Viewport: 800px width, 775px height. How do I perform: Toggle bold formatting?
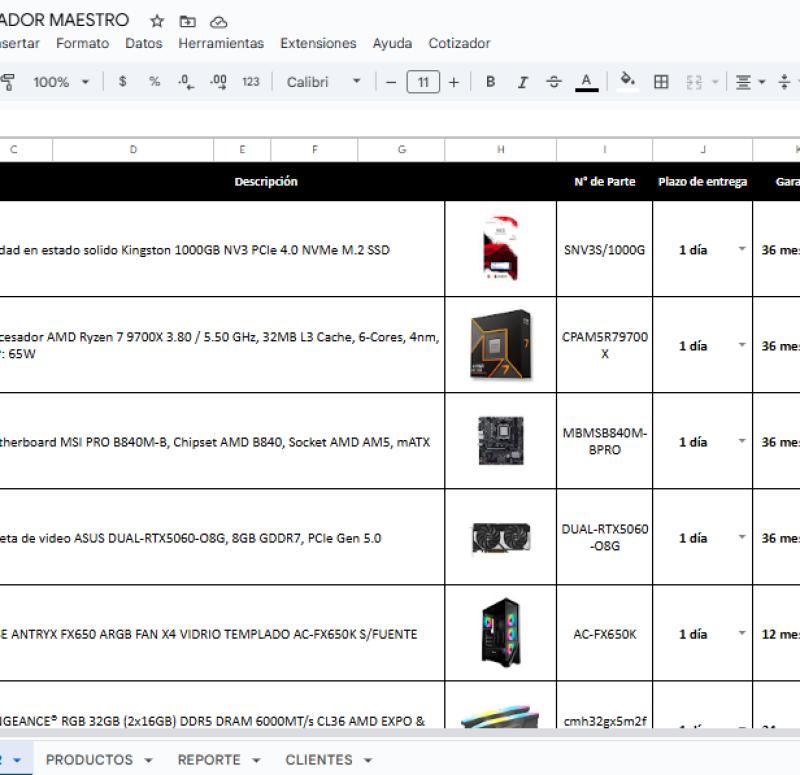(x=490, y=82)
